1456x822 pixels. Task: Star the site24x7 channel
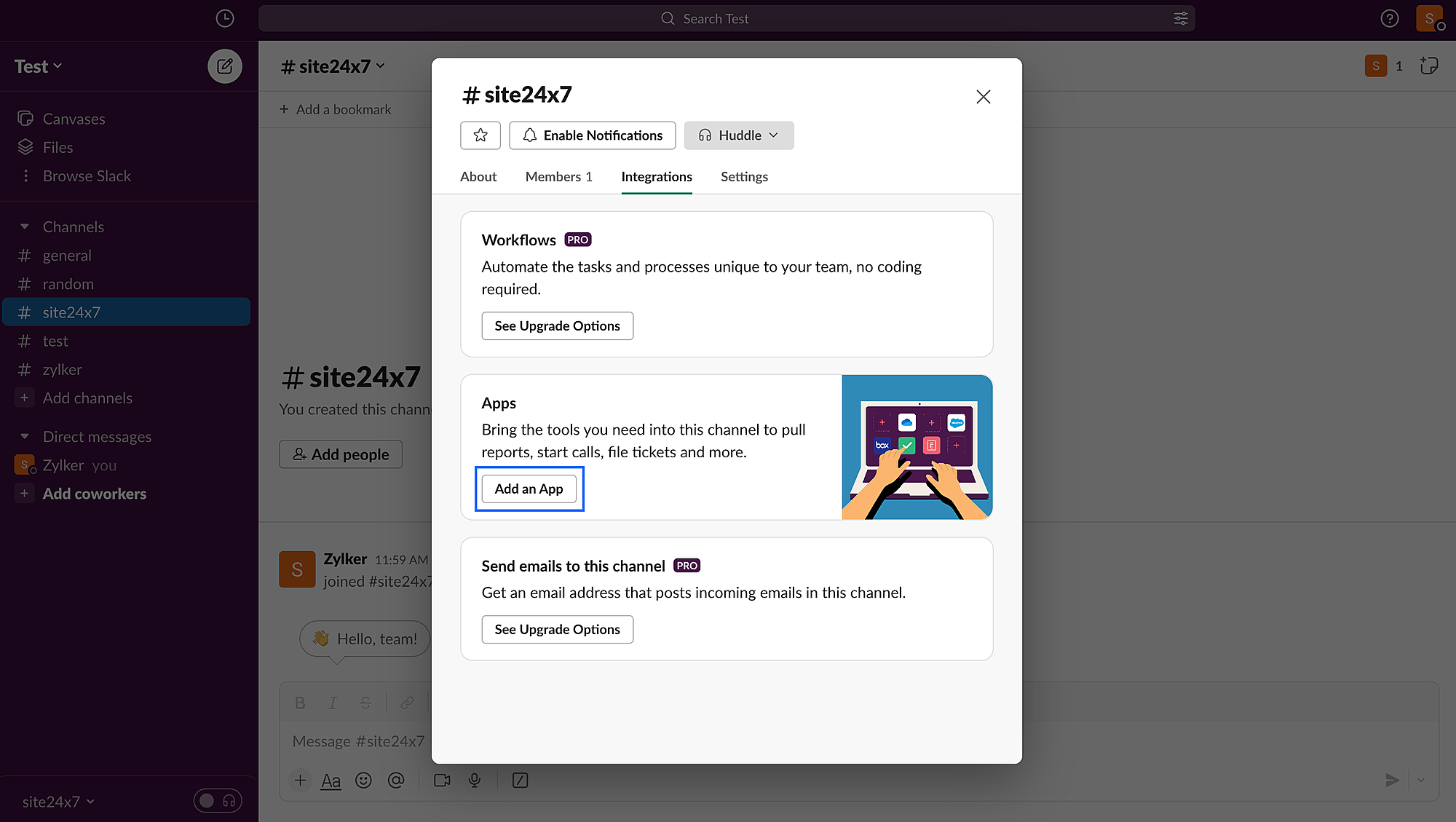(480, 135)
